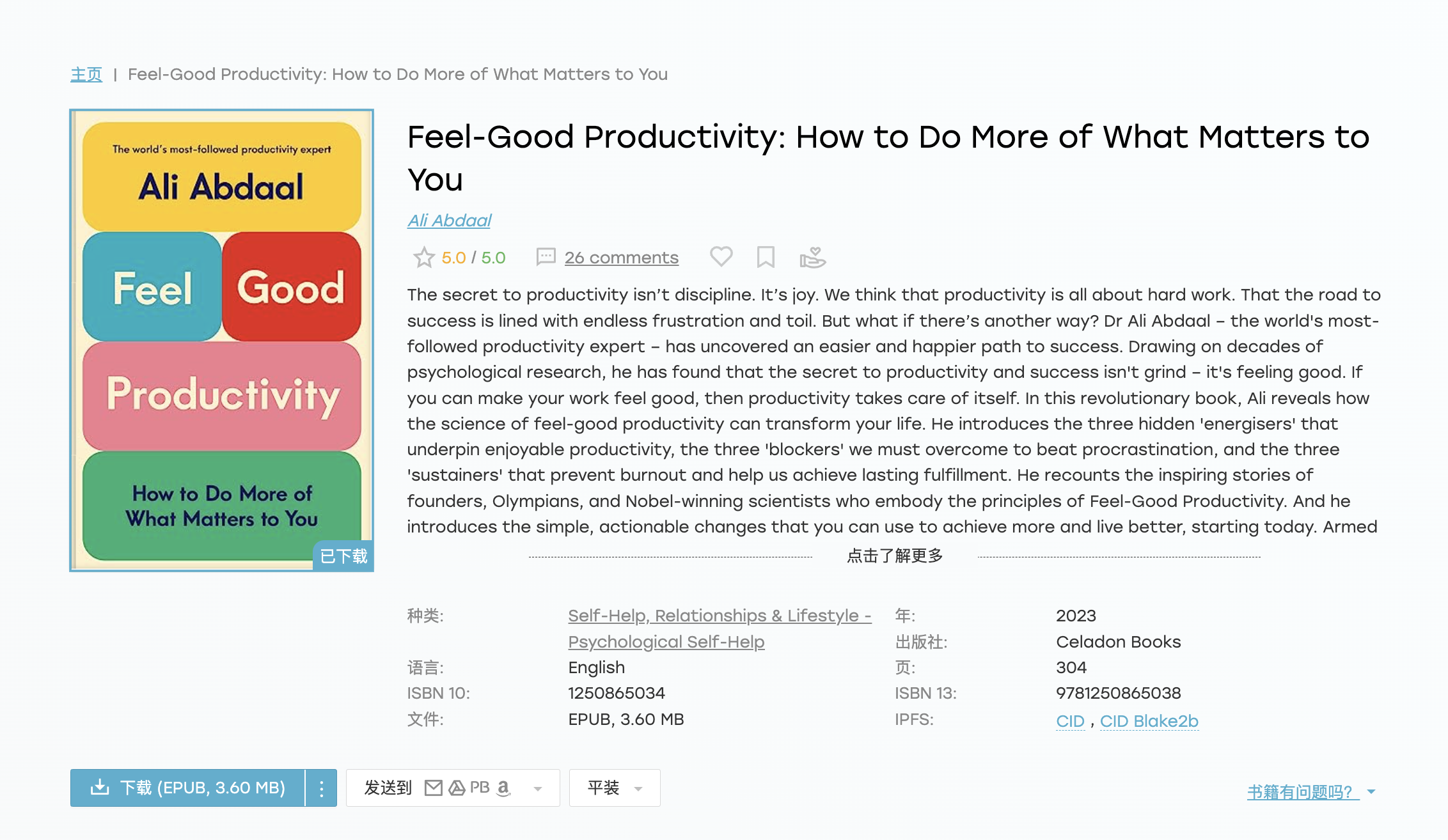
Task: Expand the 书籍有问题吗 report dropdown
Action: click(1371, 792)
